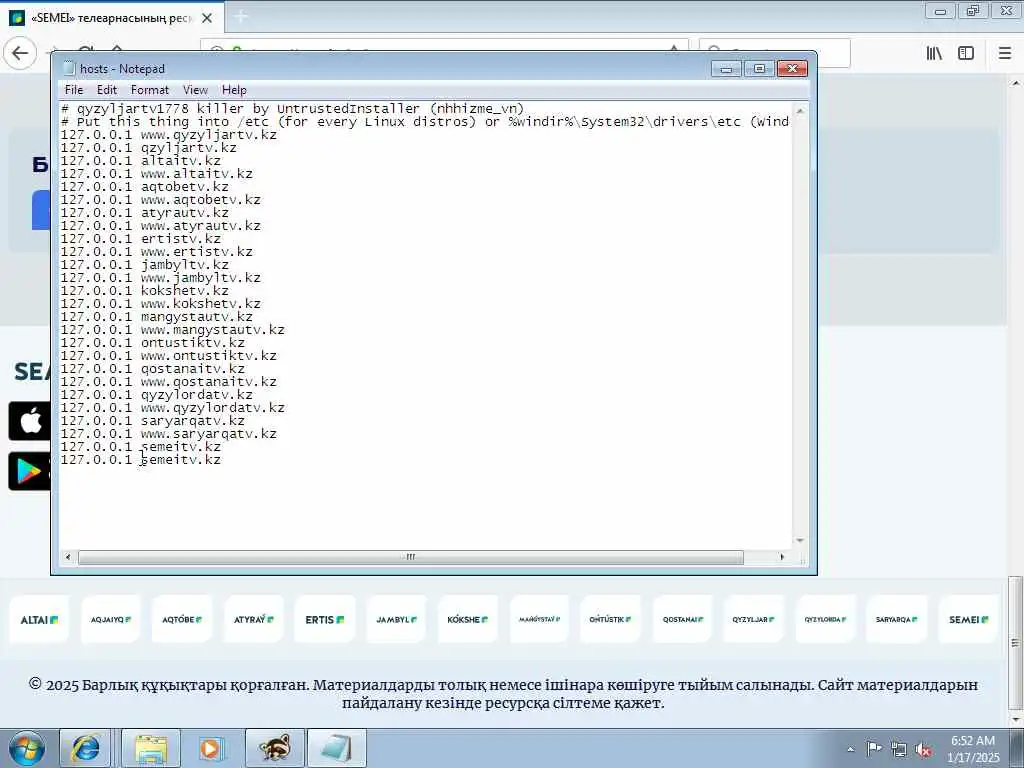Open the AQTOBE channel logo link

[x=182, y=619]
